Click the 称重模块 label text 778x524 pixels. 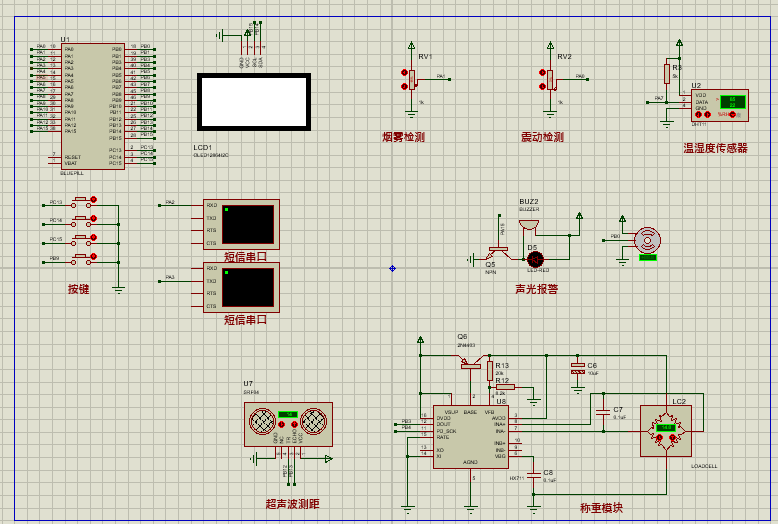[x=601, y=508]
